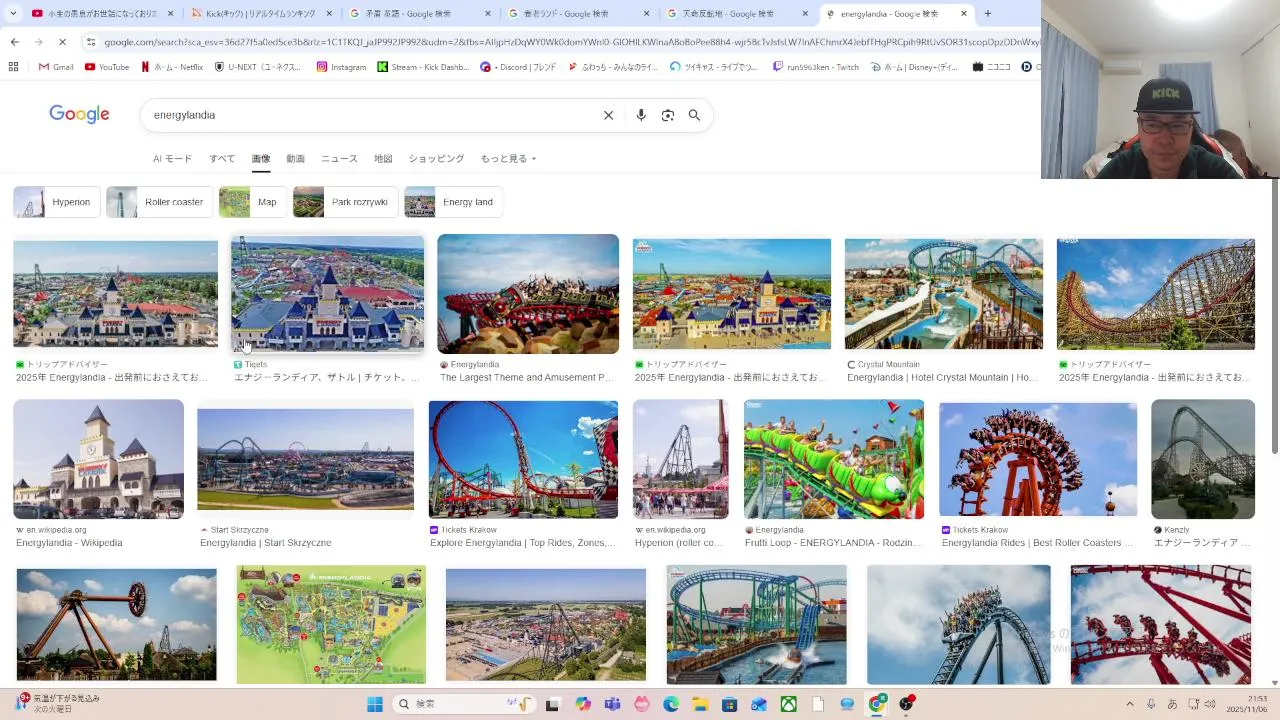Open a new browser tab
The height and width of the screenshot is (720, 1280).
click(x=988, y=14)
